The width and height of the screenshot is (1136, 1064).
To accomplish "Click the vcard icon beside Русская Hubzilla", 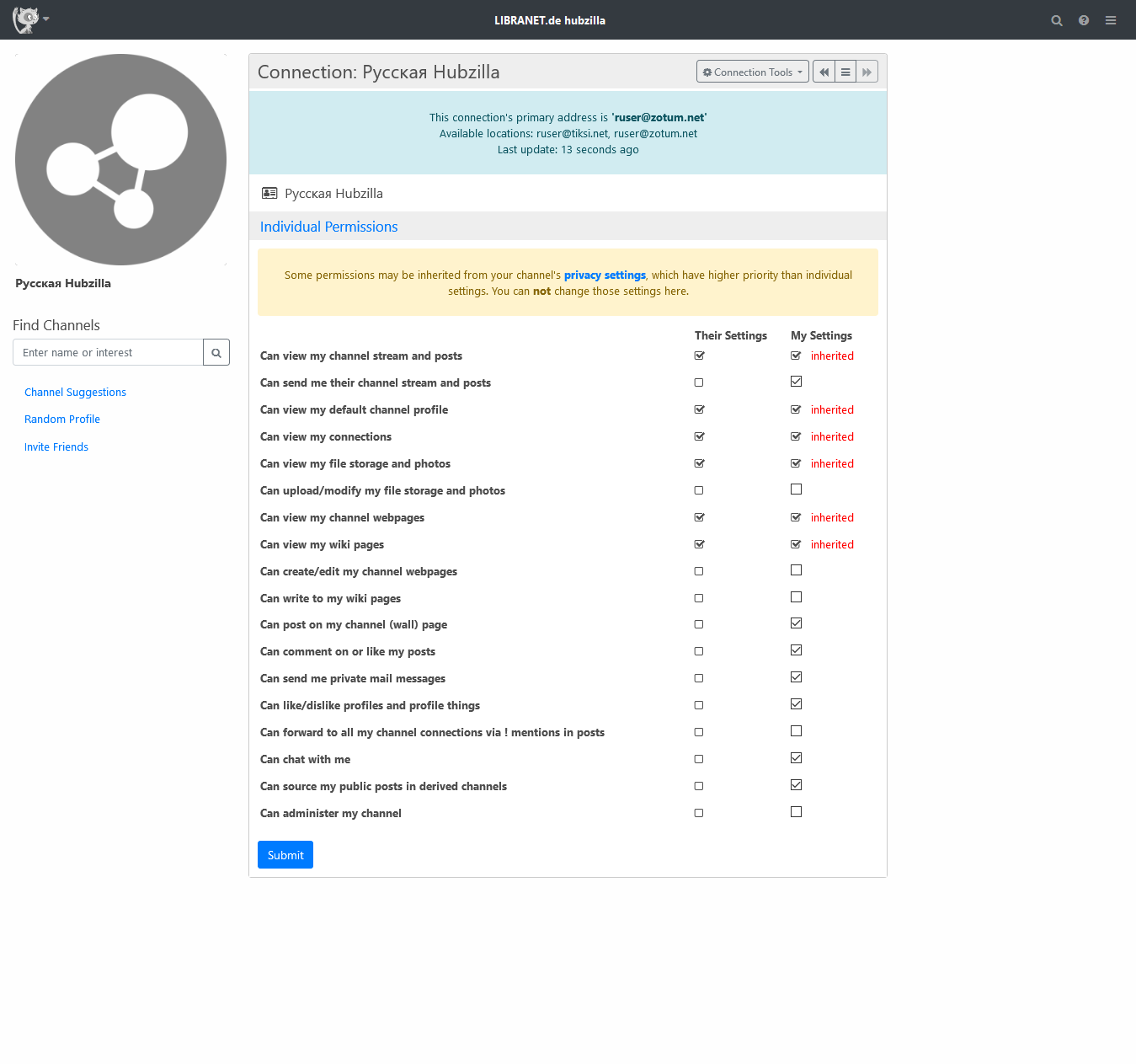I will point(269,193).
